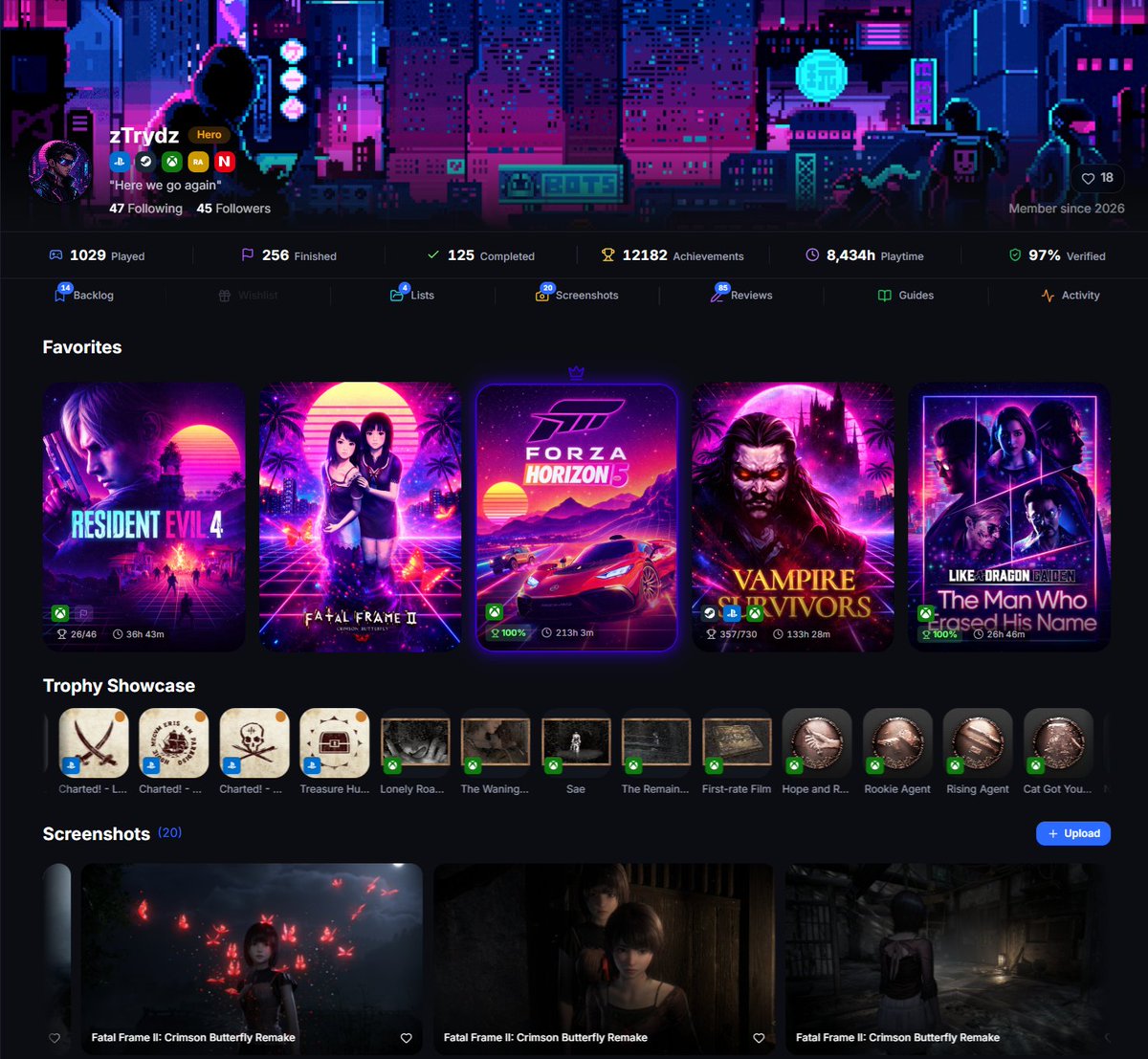This screenshot has width=1148, height=1059.
Task: Click the Rising Agent trophy icon
Action: (978, 743)
